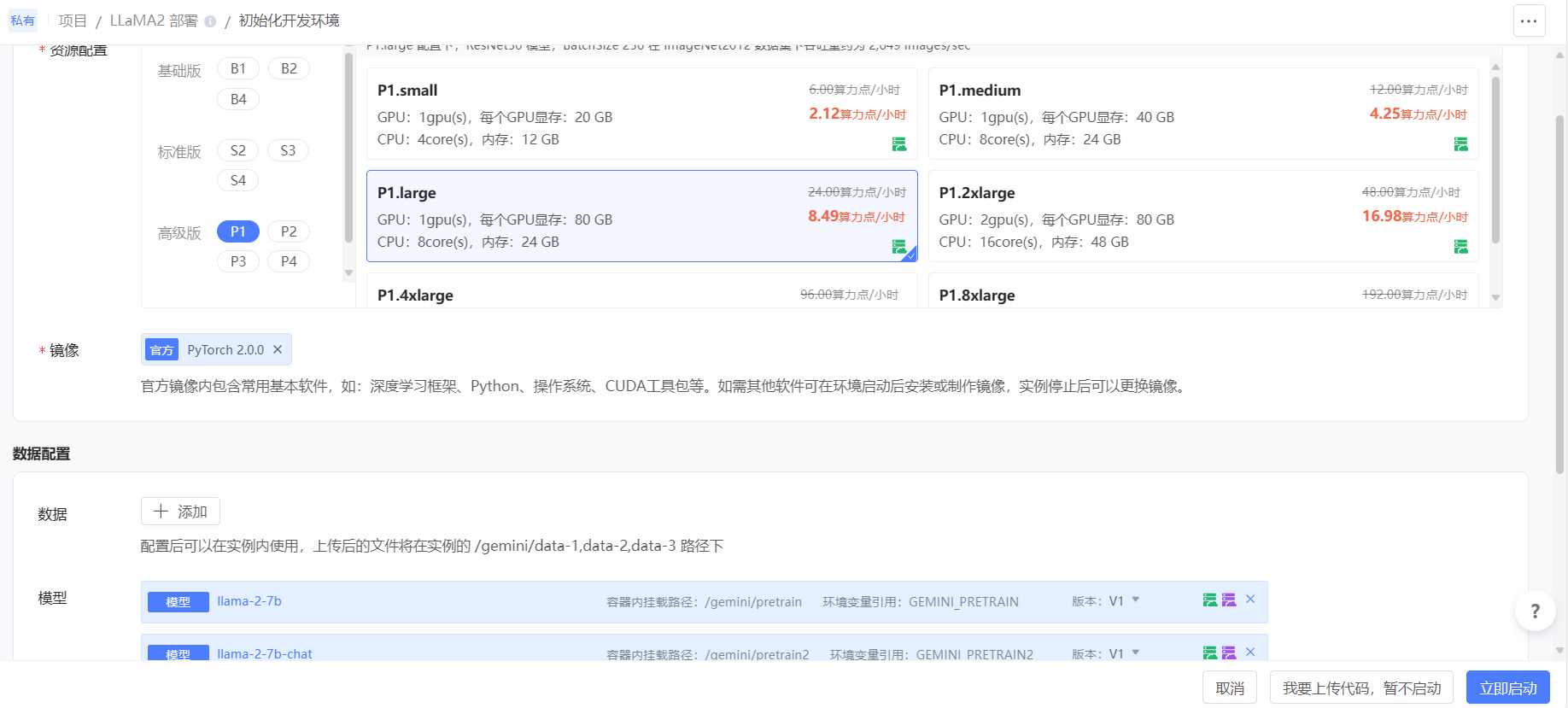Image resolution: width=1568 pixels, height=708 pixels.
Task: Click the green server icon on P1.2xlarge card
Action: tap(1460, 247)
